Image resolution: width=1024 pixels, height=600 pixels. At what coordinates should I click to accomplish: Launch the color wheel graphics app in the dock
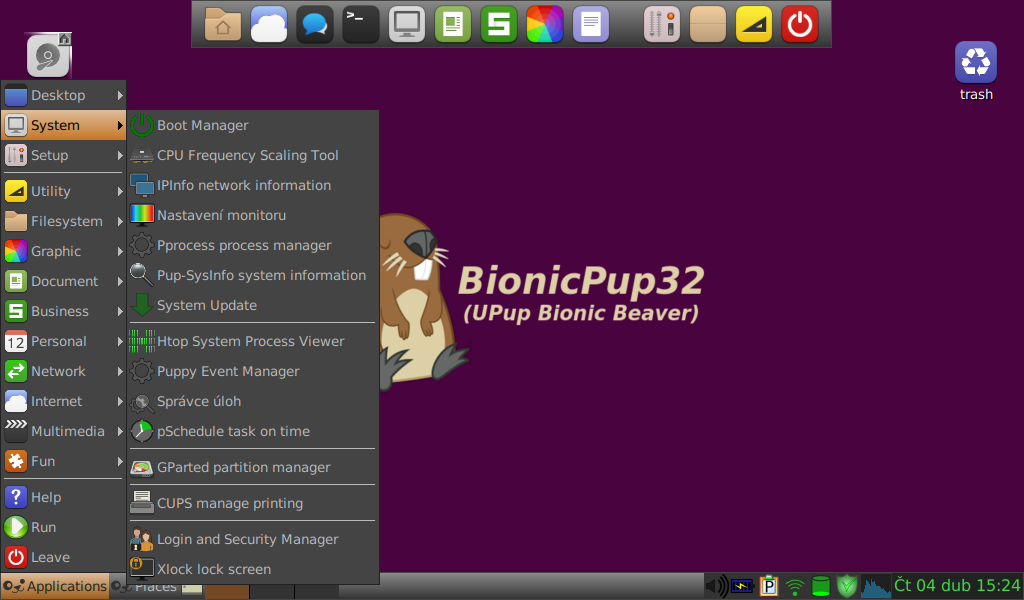(544, 23)
